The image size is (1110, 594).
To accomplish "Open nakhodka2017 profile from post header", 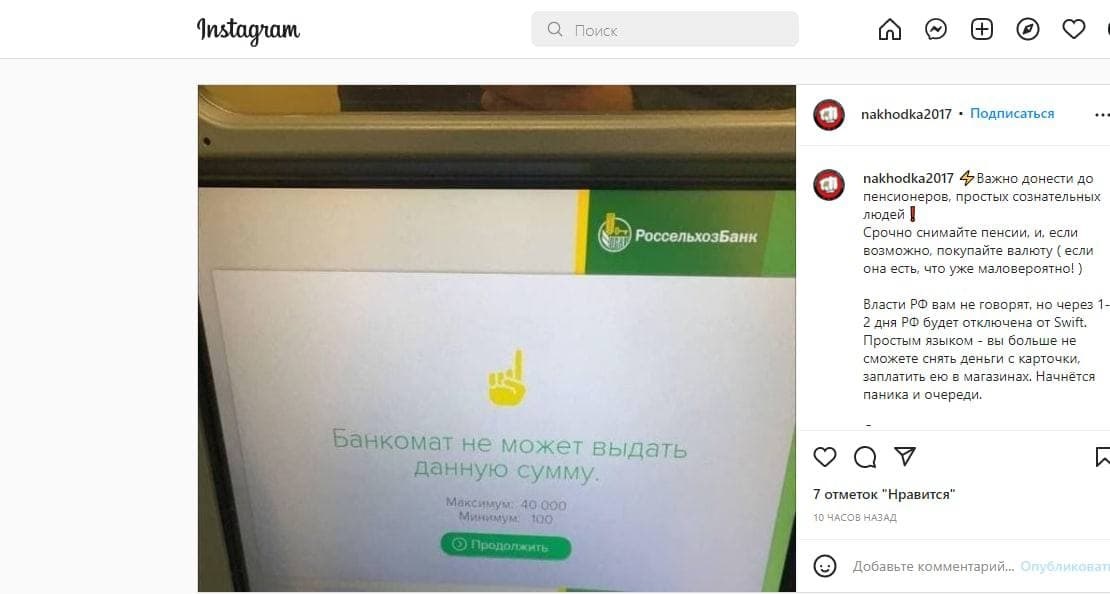I will [906, 114].
